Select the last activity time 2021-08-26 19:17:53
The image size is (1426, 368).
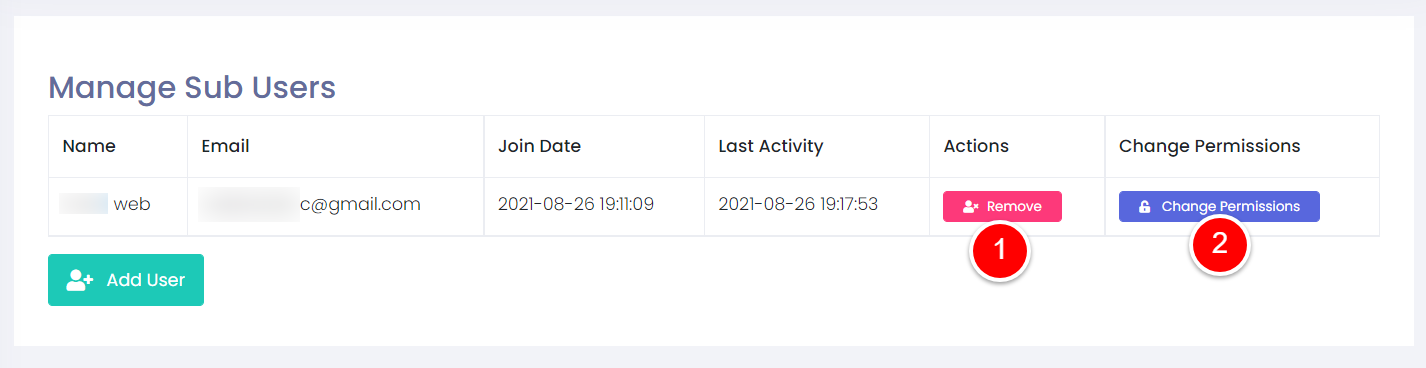798,205
